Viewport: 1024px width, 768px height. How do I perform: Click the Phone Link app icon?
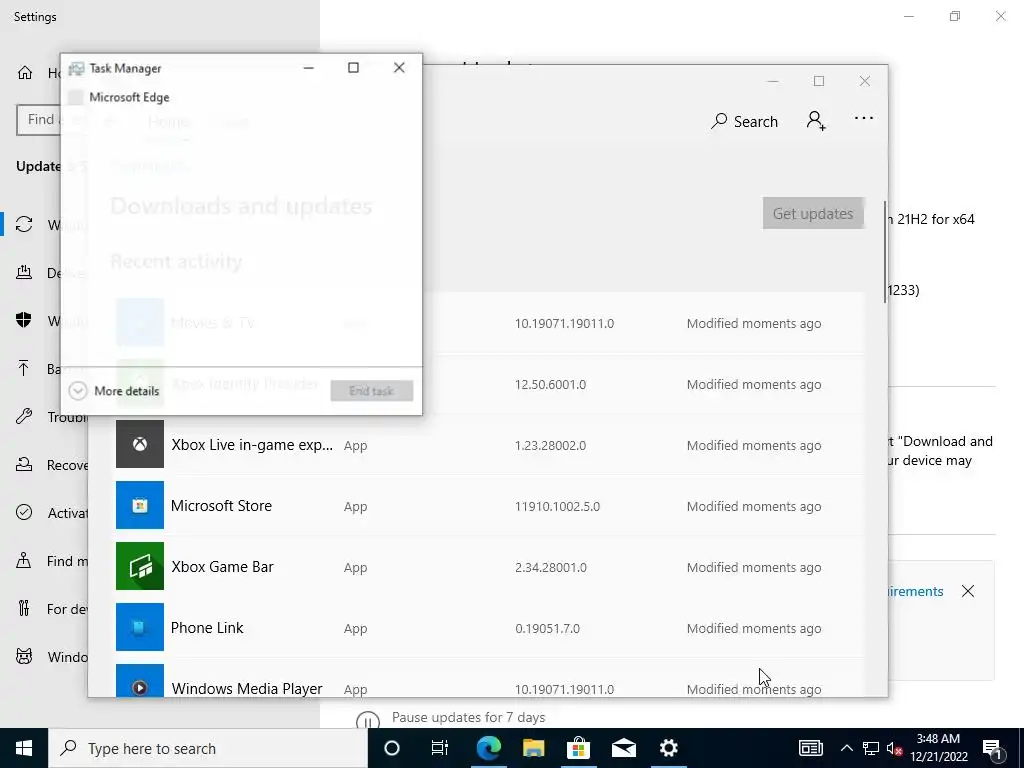coord(140,627)
